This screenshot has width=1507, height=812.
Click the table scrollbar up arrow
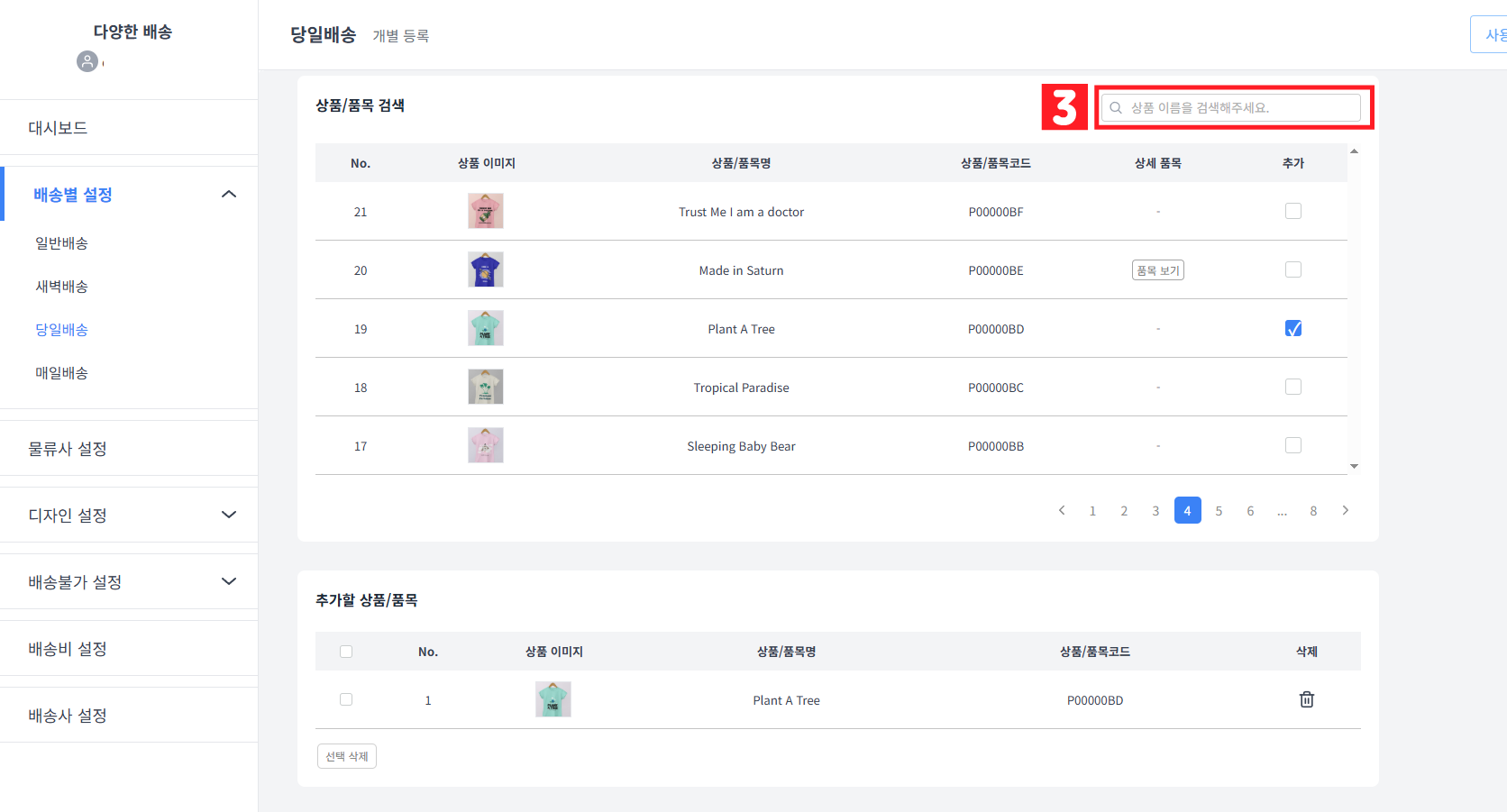1355,152
